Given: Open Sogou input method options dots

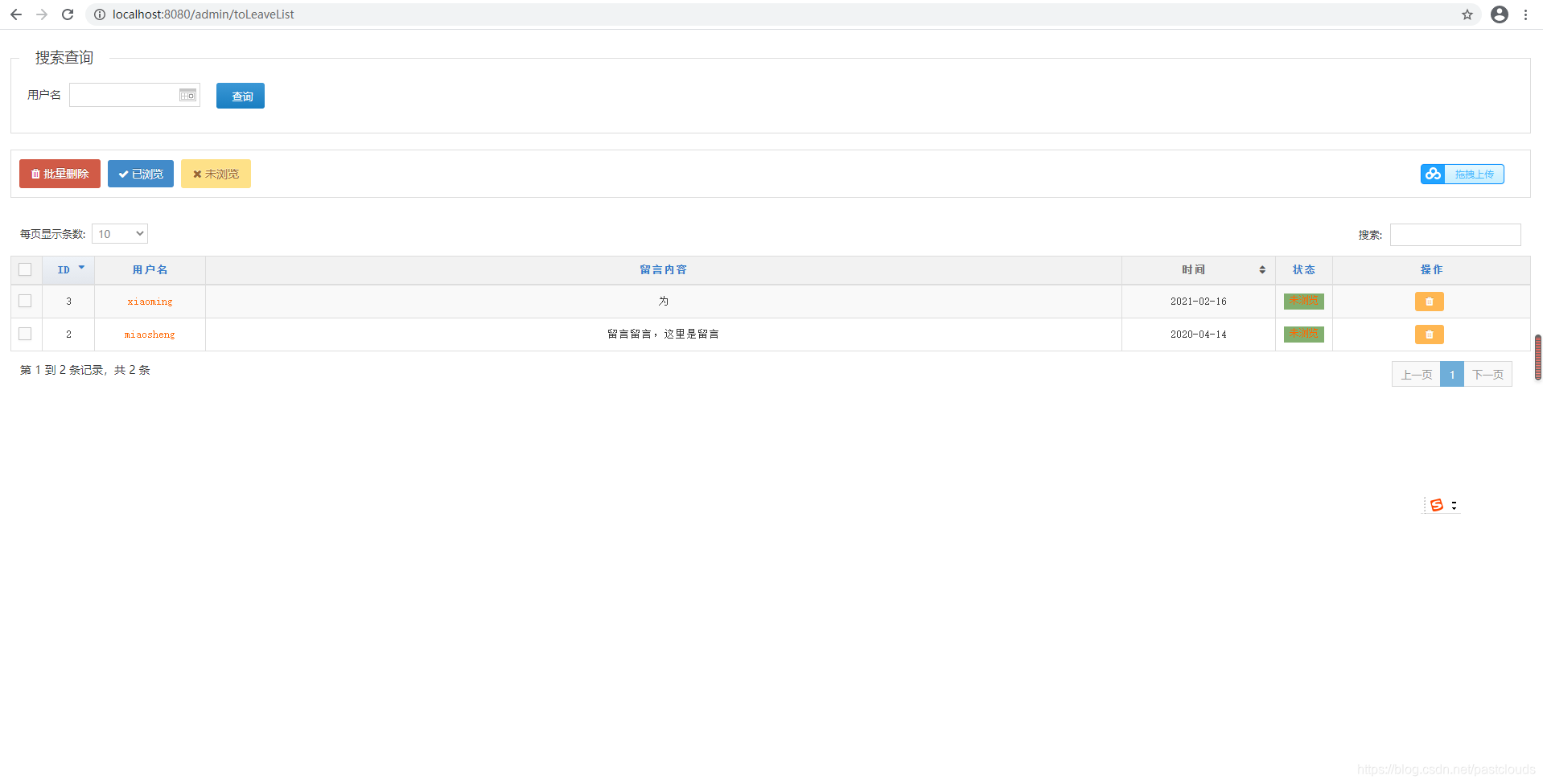Looking at the screenshot, I should click(x=1454, y=505).
